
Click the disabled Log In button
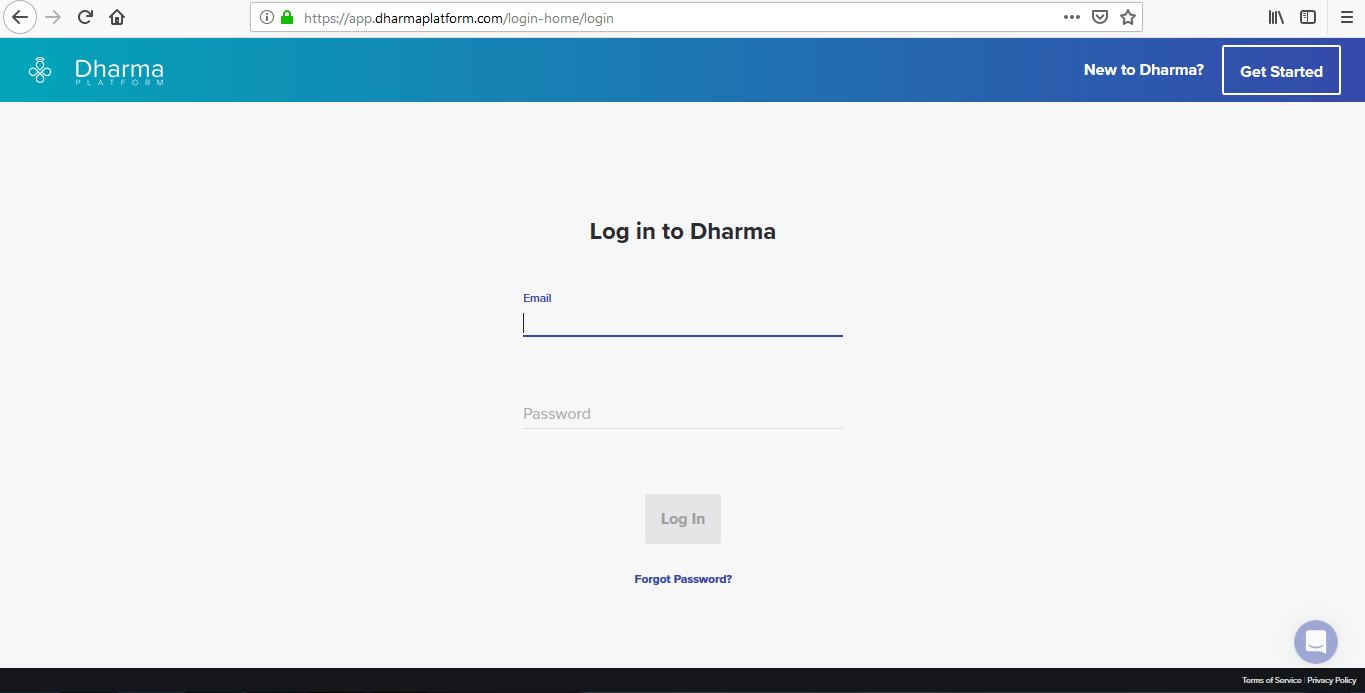click(683, 519)
